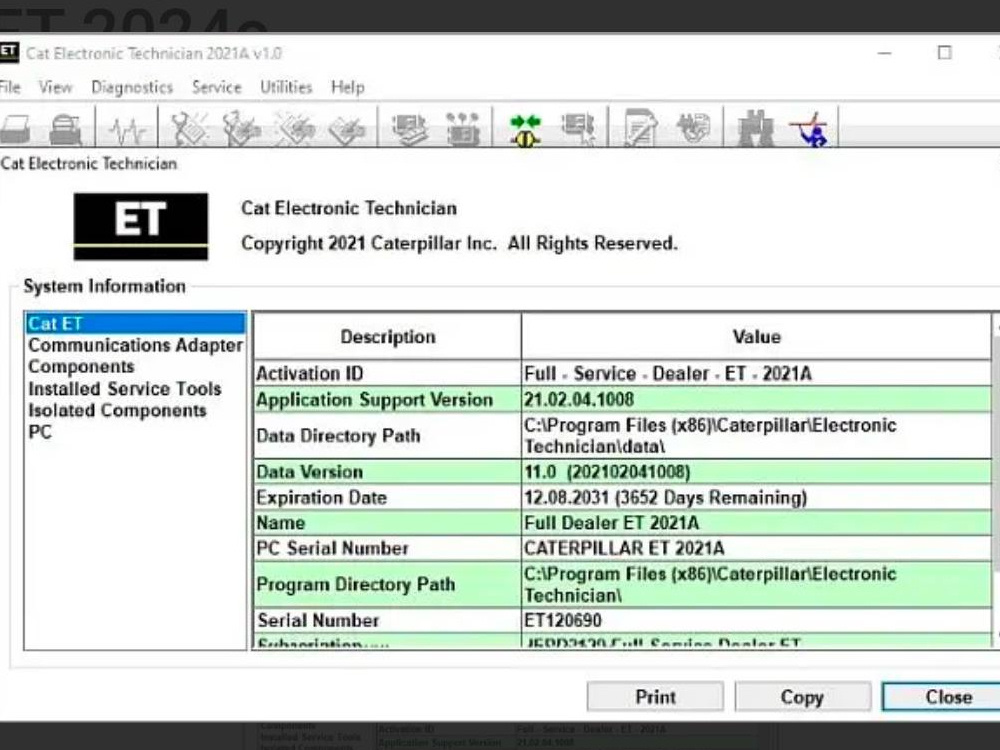Maximize the Cat Electronic Technician window

(x=945, y=53)
